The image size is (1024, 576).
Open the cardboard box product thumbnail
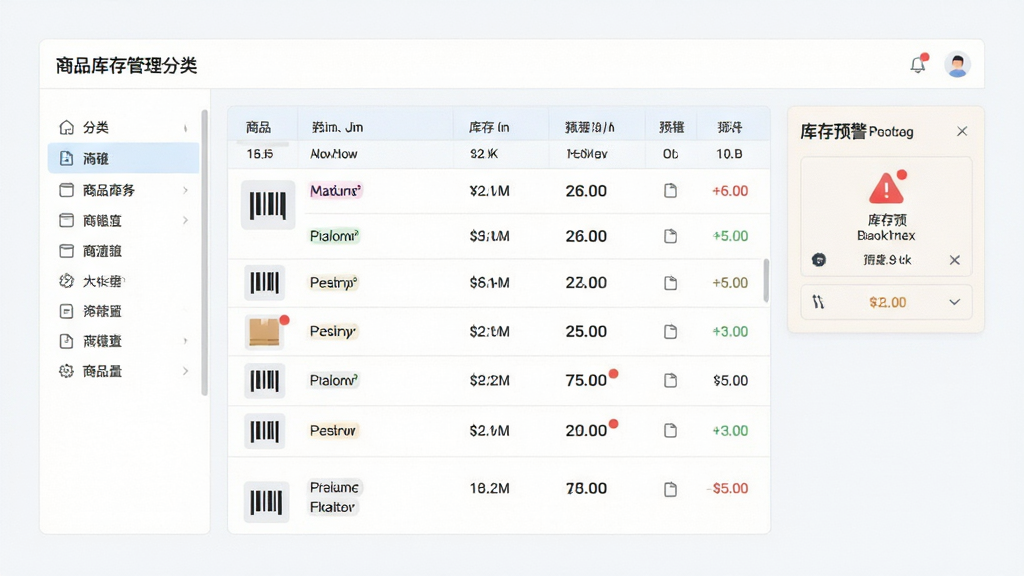(x=264, y=332)
